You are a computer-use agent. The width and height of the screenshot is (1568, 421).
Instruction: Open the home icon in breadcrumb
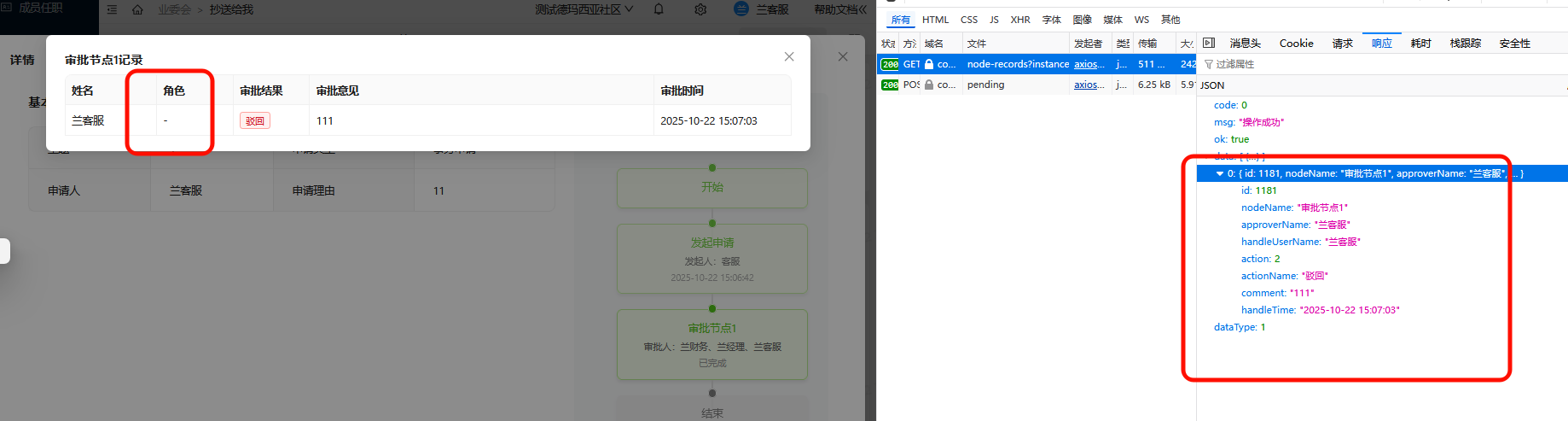[x=137, y=9]
